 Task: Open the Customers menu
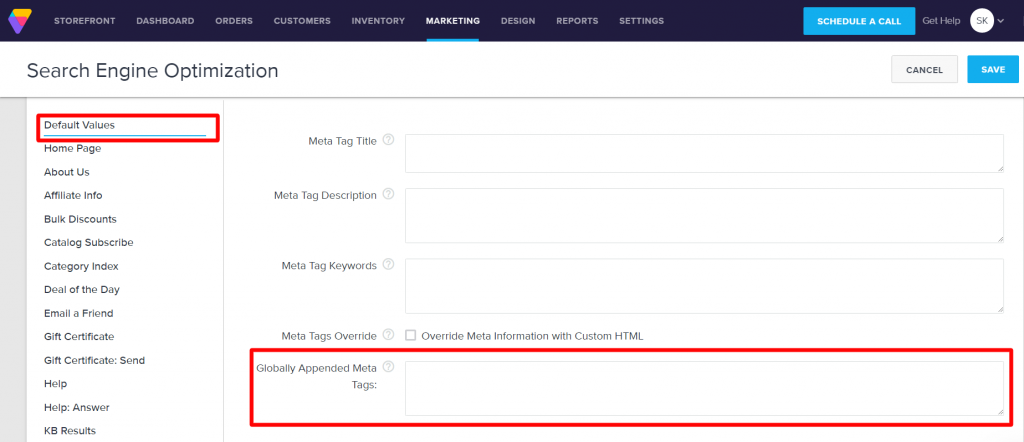302,21
